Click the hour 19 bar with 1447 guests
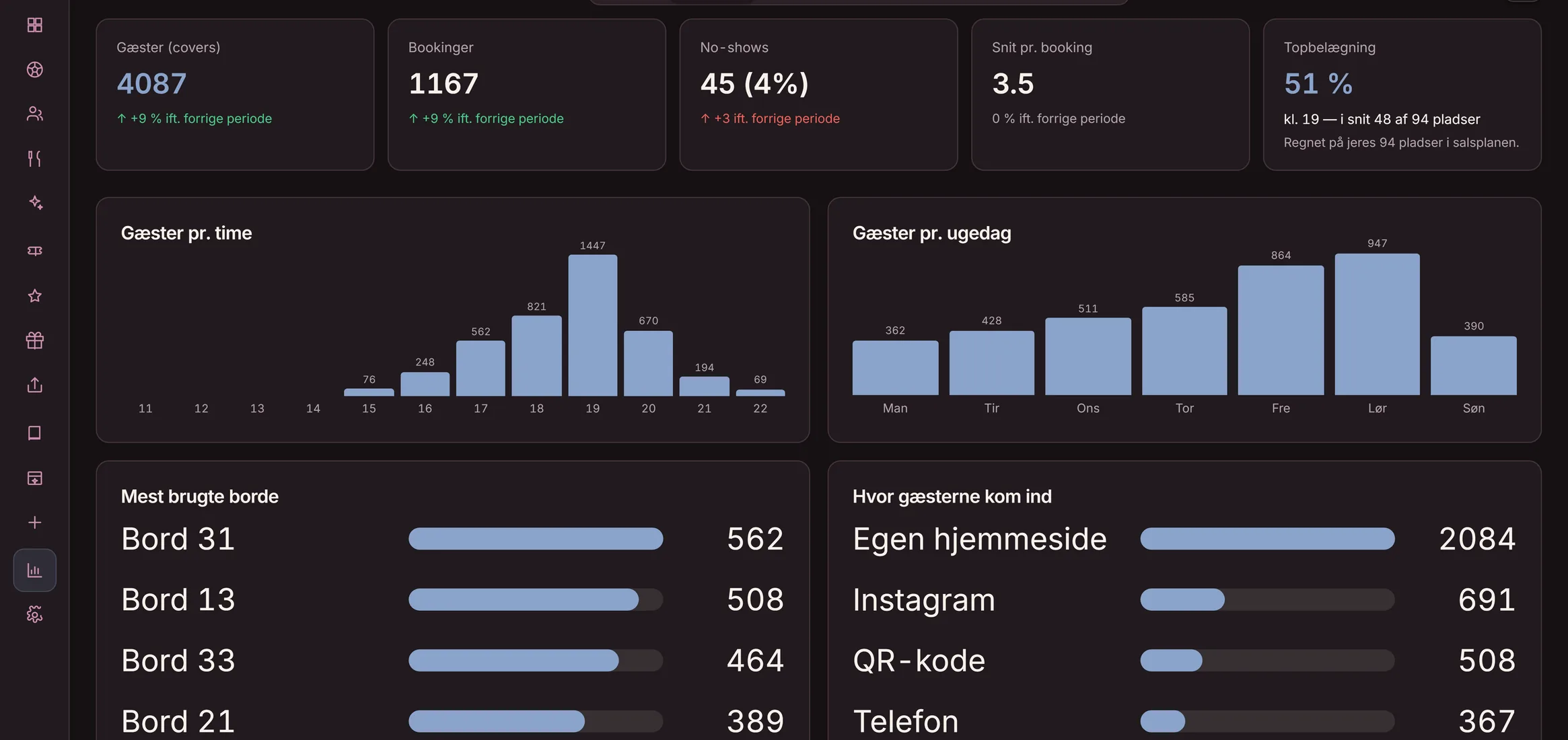The image size is (1568, 740). [592, 325]
